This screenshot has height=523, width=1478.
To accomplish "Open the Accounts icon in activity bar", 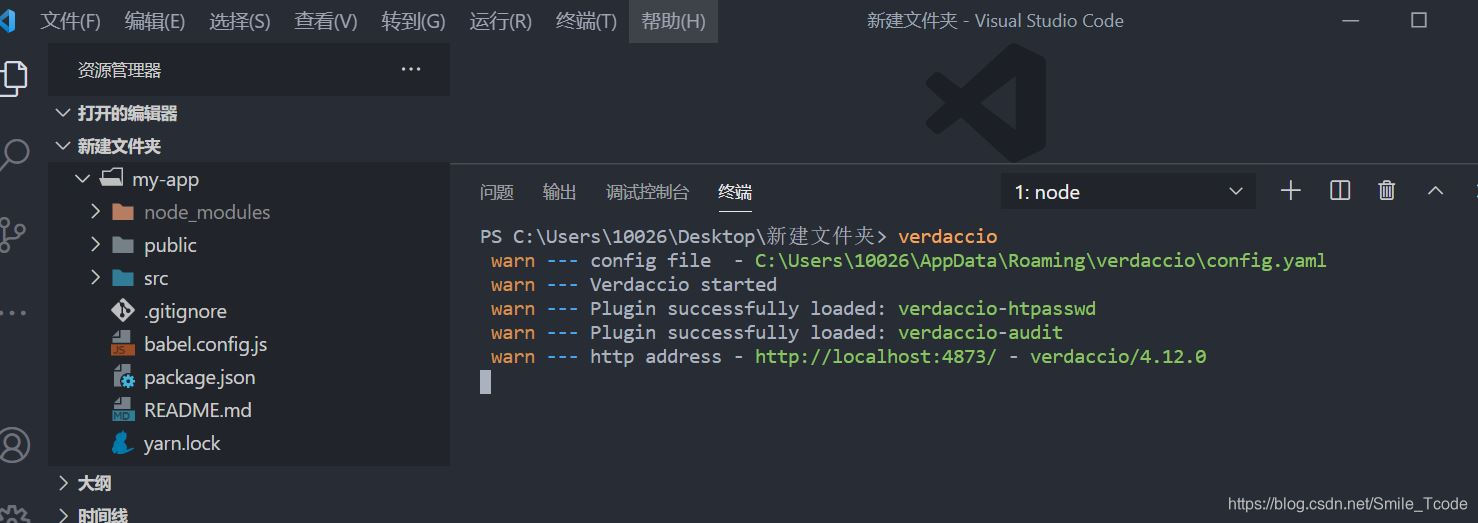I will click(13, 444).
